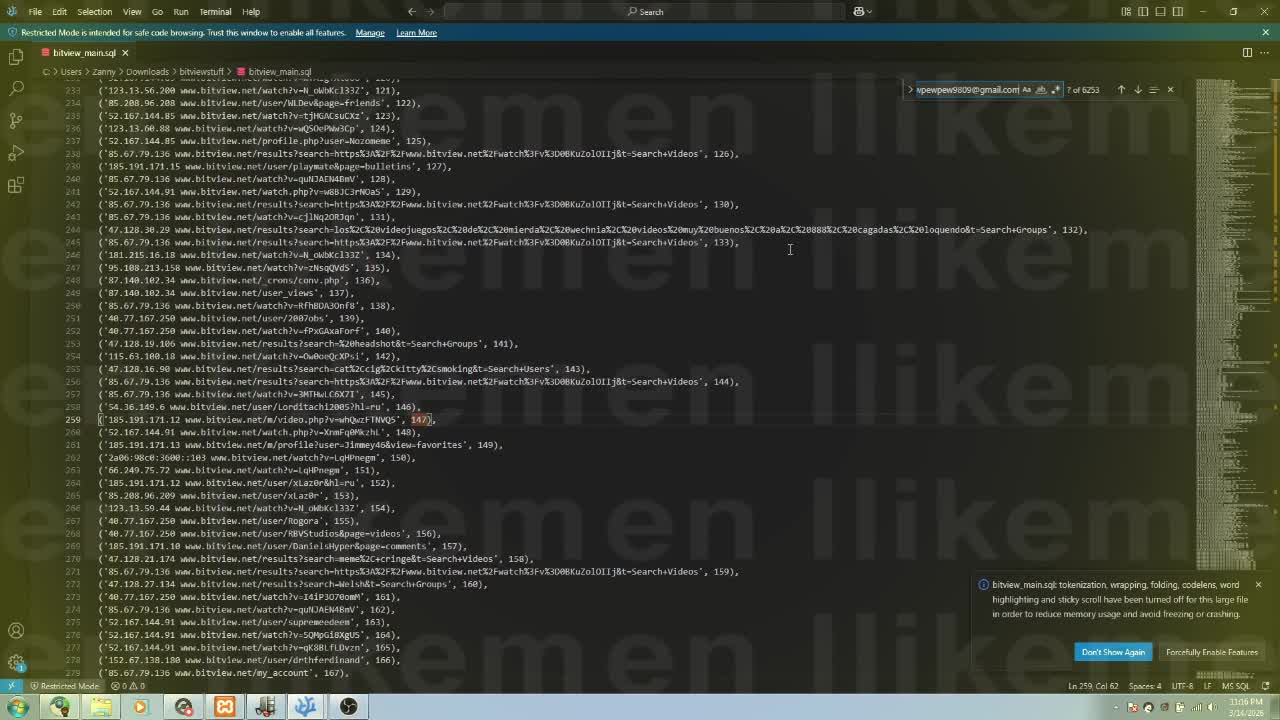Click the Accounts icon above the gear
This screenshot has height=720, width=1280.
pyautogui.click(x=15, y=631)
